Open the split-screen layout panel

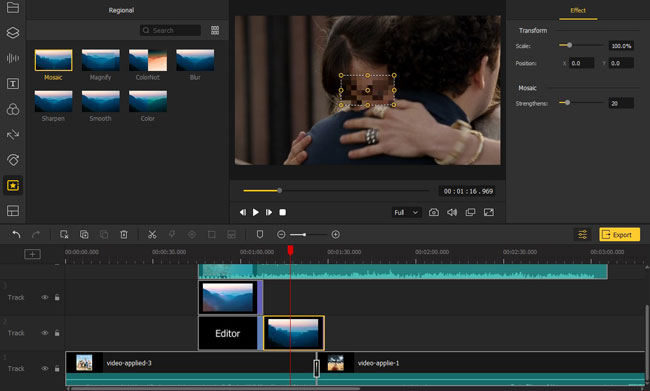click(13, 211)
